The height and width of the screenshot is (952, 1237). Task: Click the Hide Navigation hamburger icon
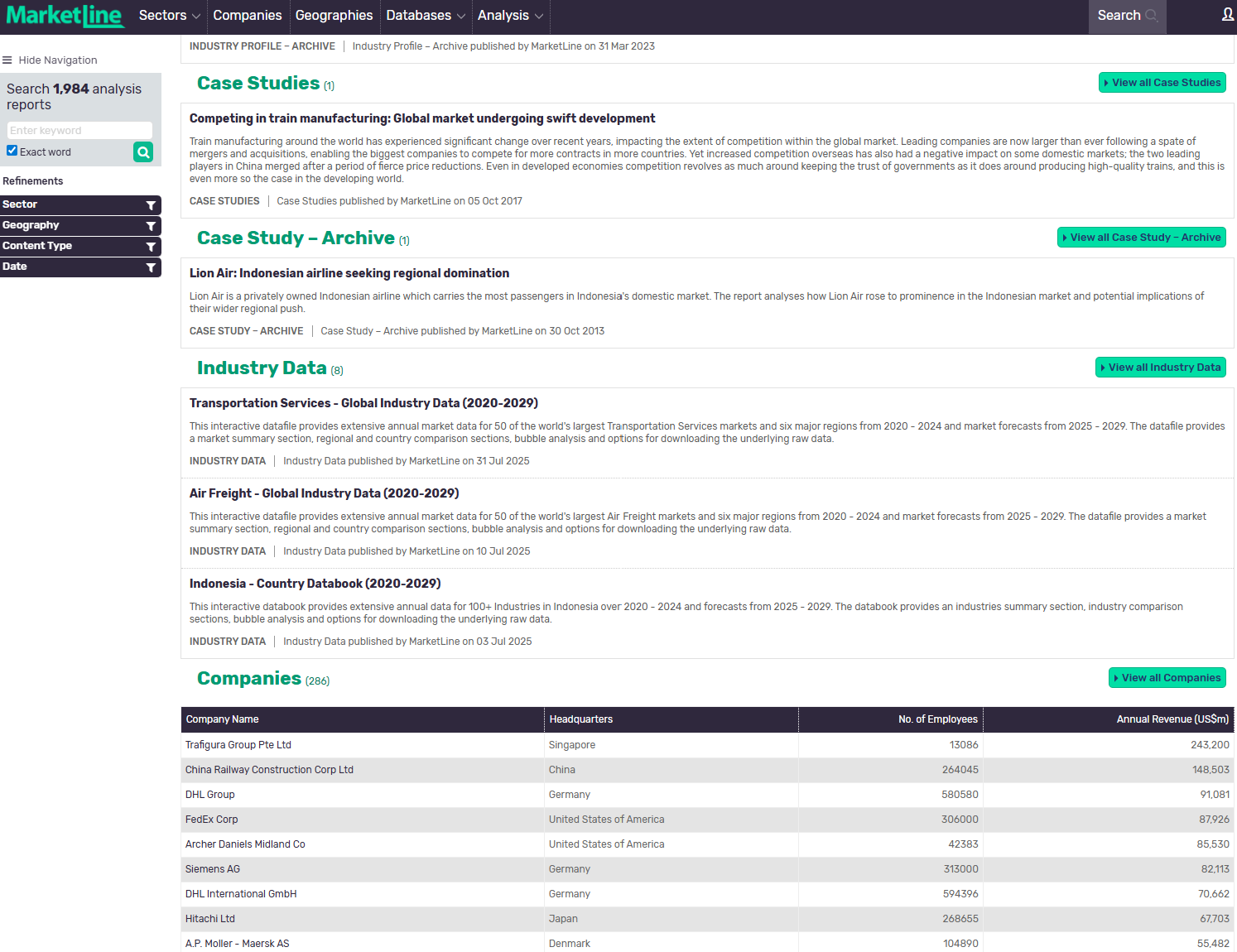pyautogui.click(x=7, y=60)
